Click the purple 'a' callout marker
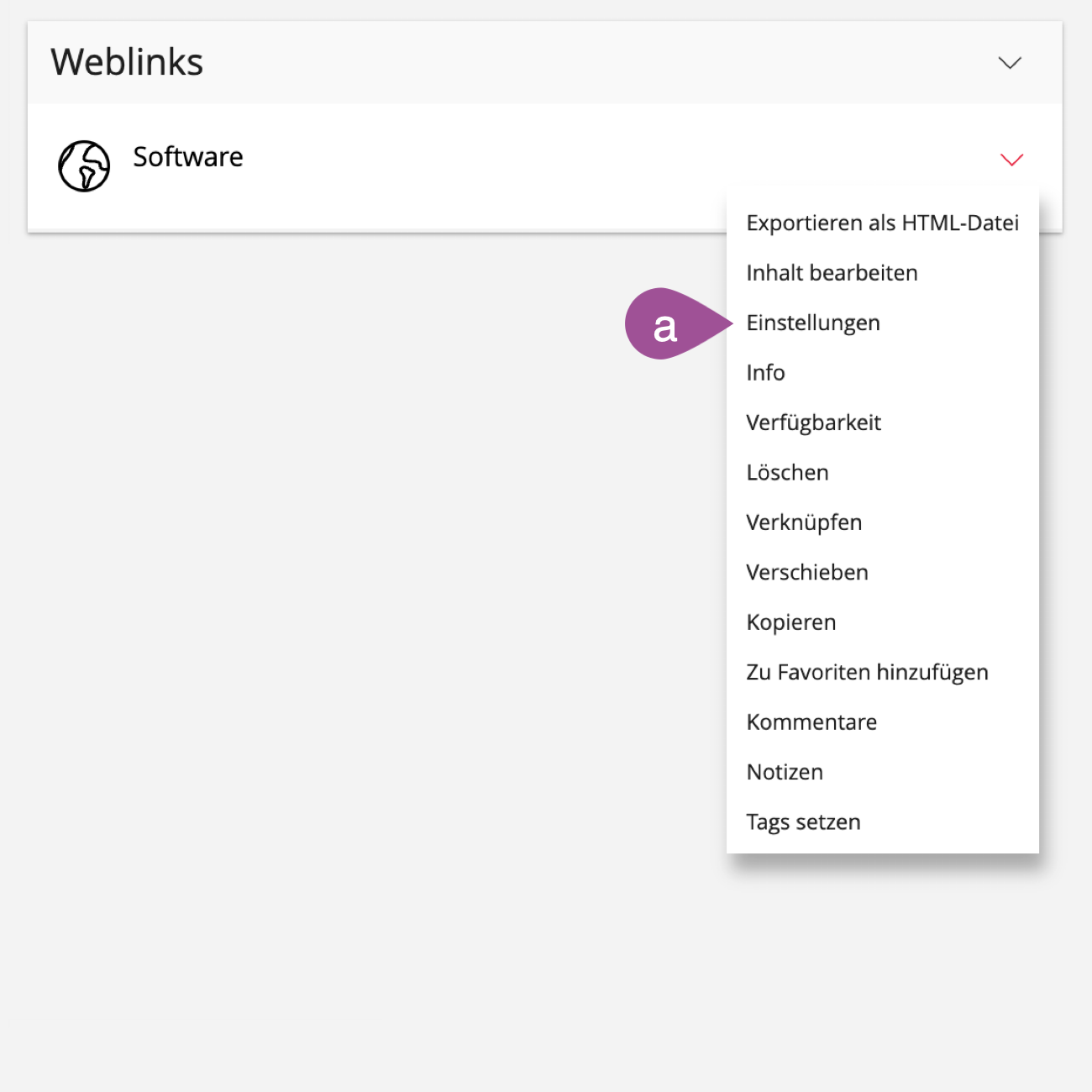The image size is (1092, 1092). coord(664,324)
